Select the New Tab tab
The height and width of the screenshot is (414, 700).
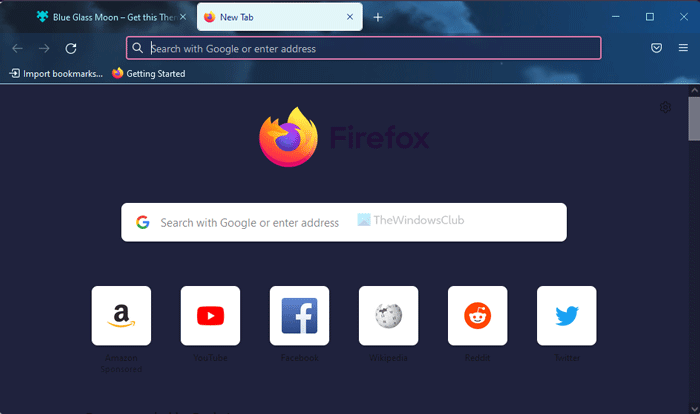pos(279,17)
